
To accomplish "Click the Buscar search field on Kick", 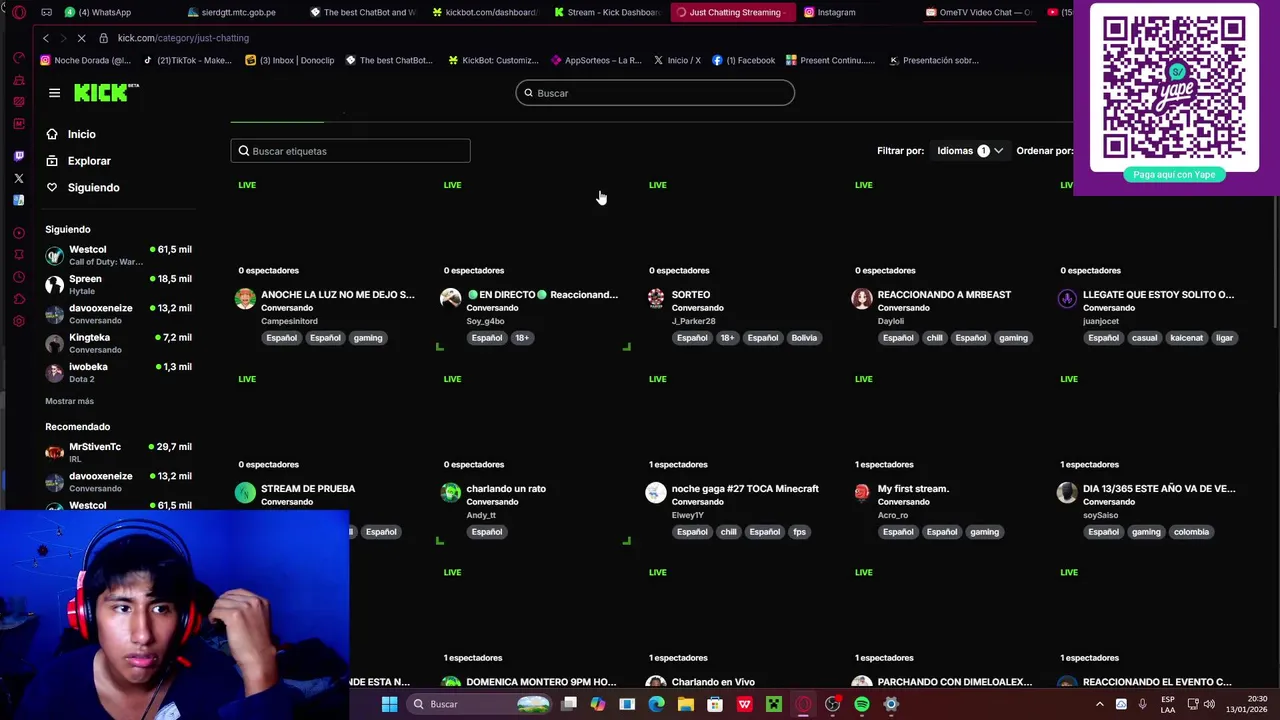I will click(x=655, y=93).
